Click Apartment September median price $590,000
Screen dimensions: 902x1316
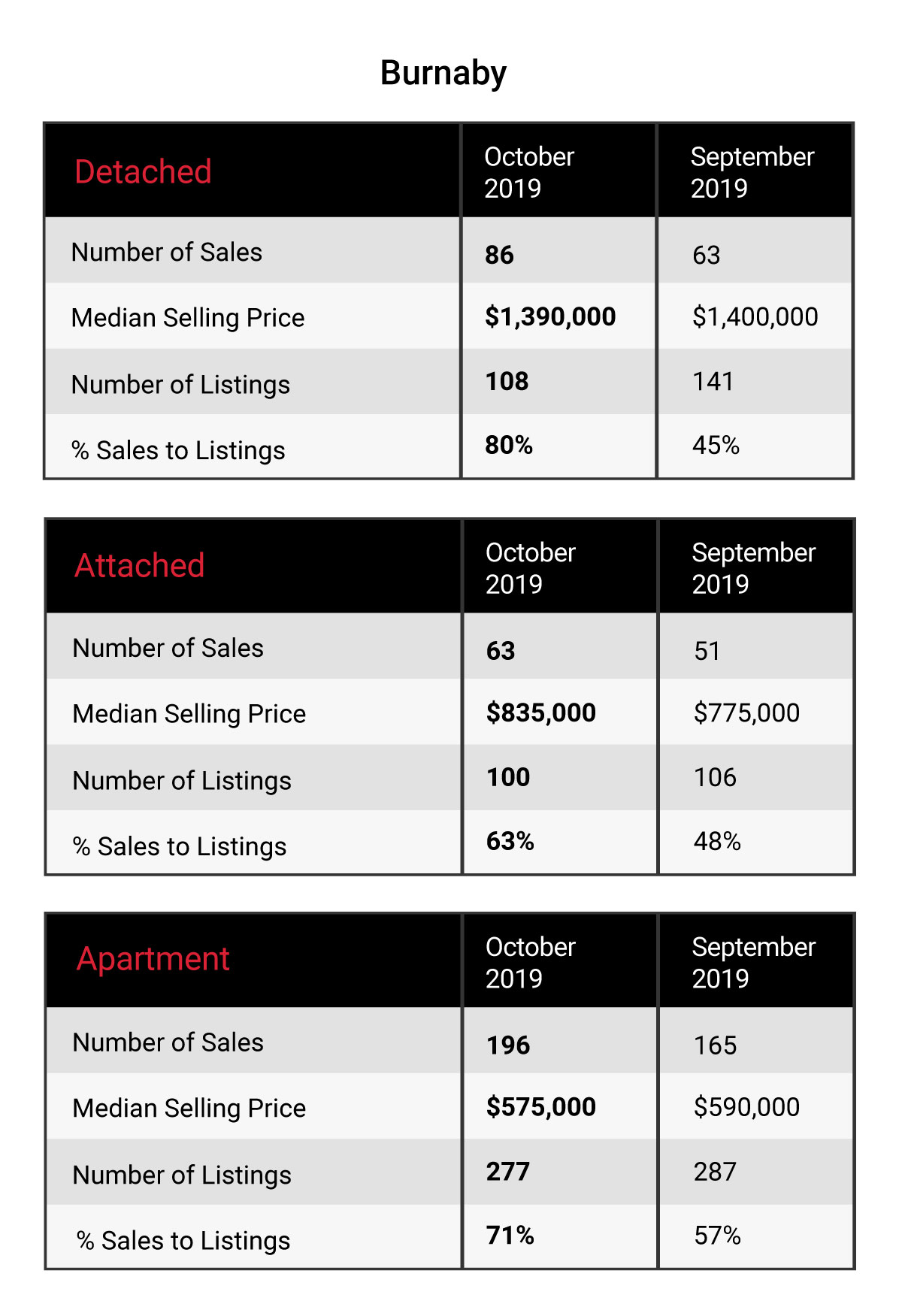[x=746, y=1107]
